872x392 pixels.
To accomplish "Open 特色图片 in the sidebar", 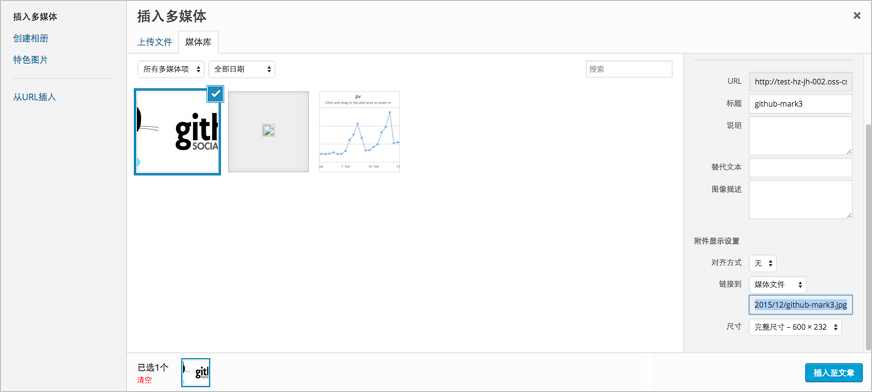I will click(x=31, y=60).
